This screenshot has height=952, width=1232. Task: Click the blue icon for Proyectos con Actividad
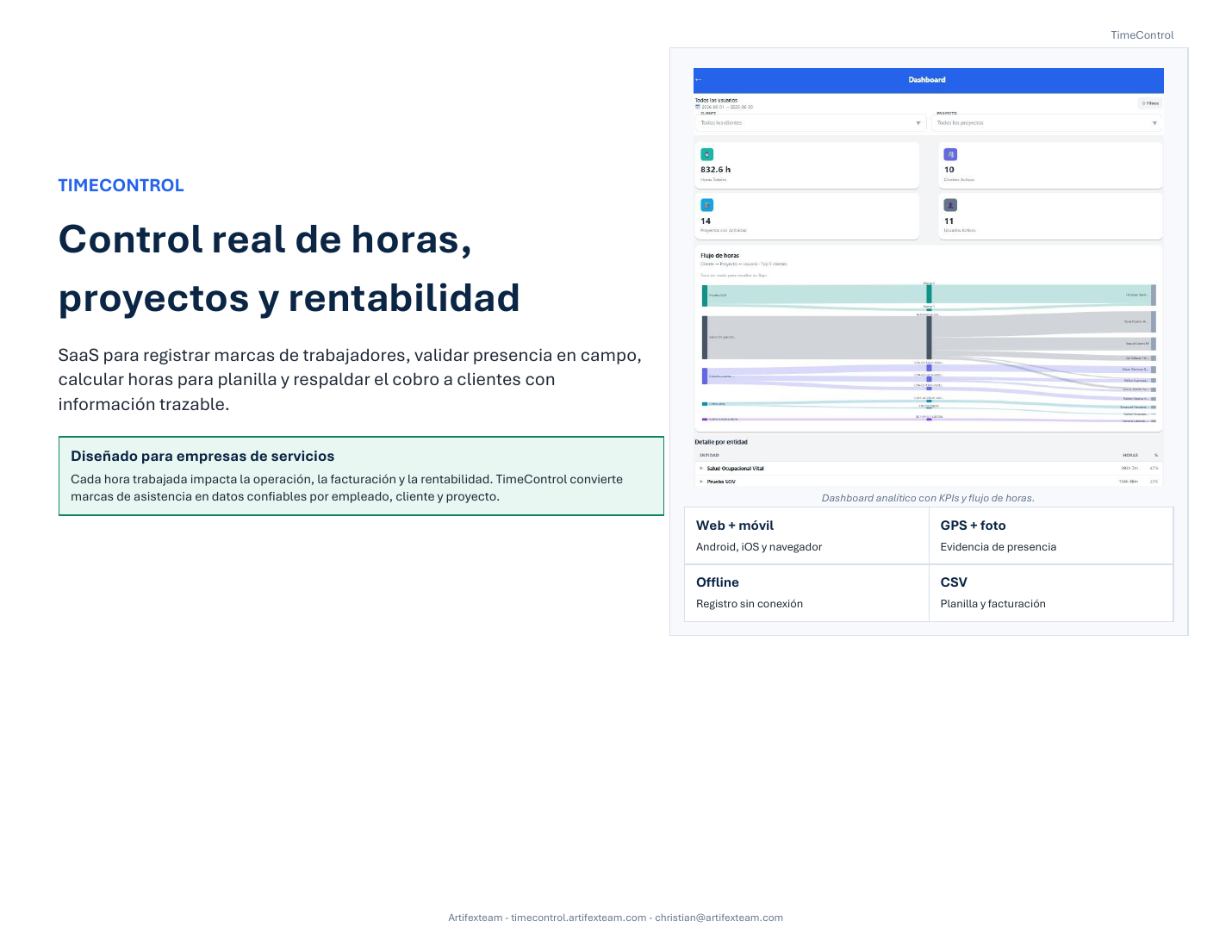(707, 205)
